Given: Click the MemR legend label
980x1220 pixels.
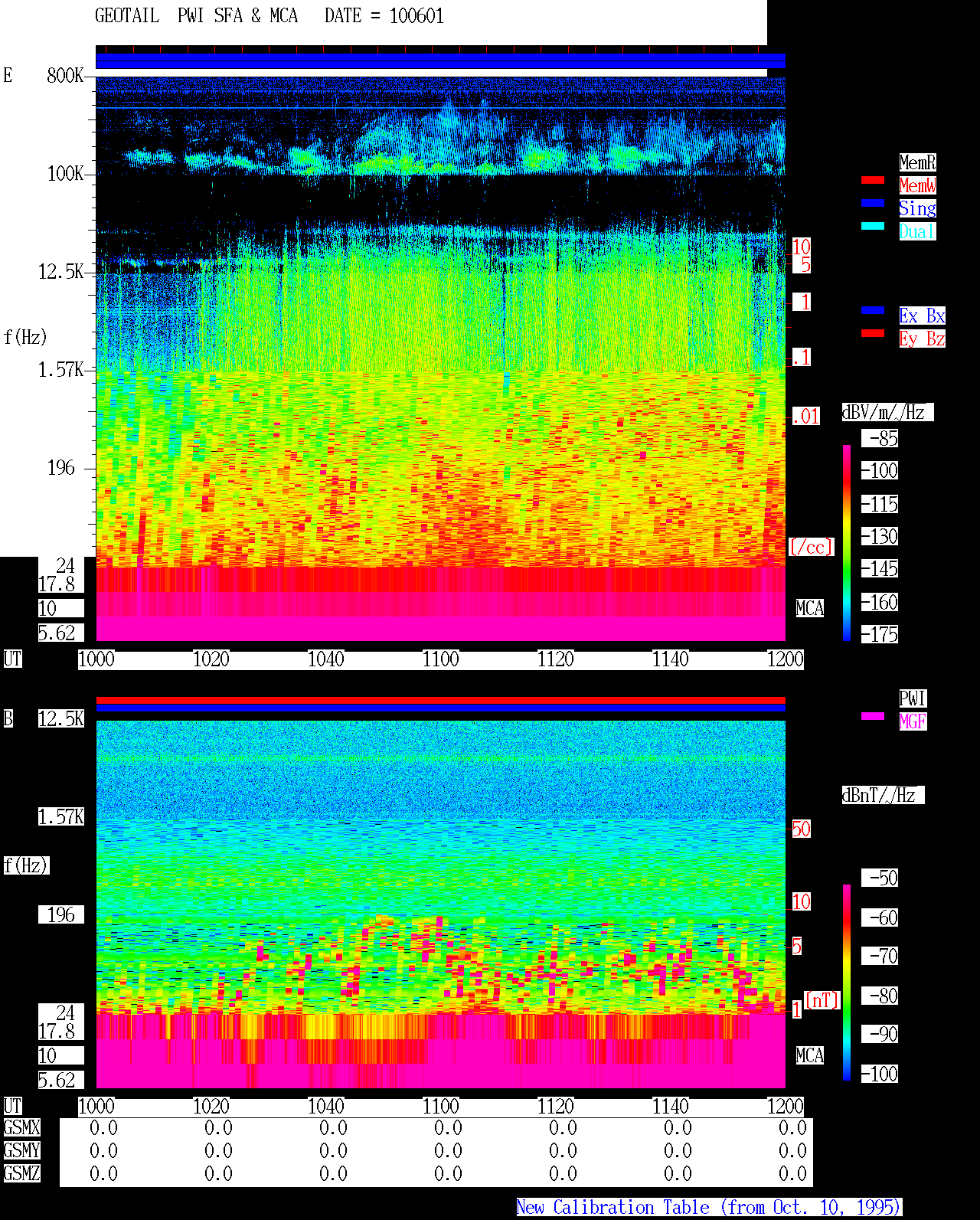Looking at the screenshot, I should (x=917, y=162).
